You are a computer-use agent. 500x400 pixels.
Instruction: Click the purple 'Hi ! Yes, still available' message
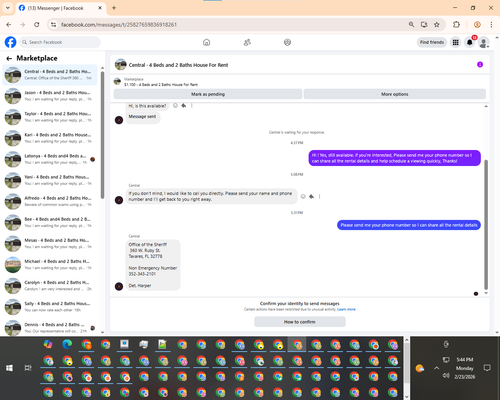[x=394, y=158]
